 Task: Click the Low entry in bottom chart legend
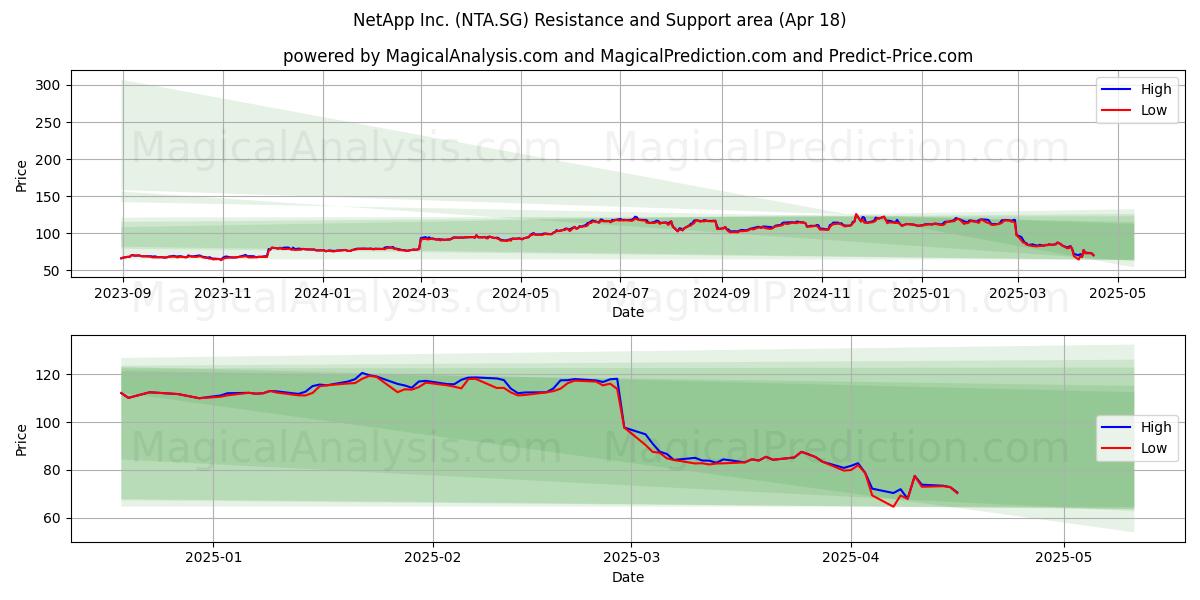pos(1139,448)
